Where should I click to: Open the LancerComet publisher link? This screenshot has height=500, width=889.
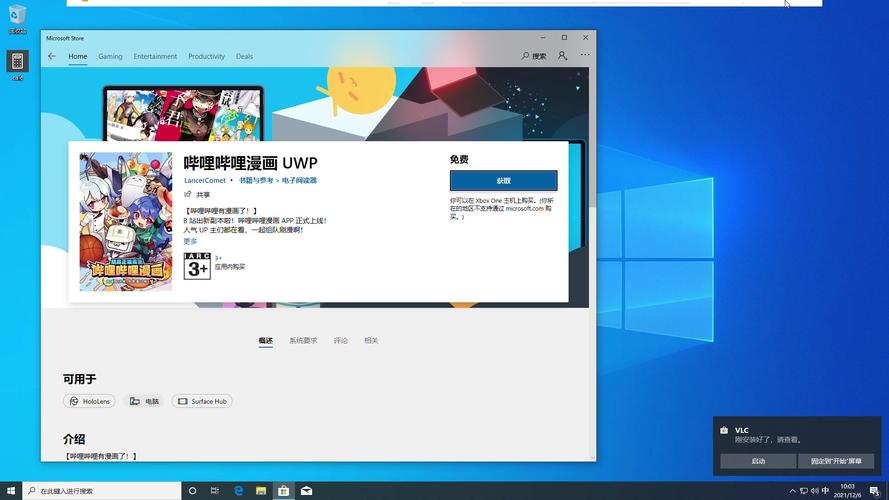[205, 180]
